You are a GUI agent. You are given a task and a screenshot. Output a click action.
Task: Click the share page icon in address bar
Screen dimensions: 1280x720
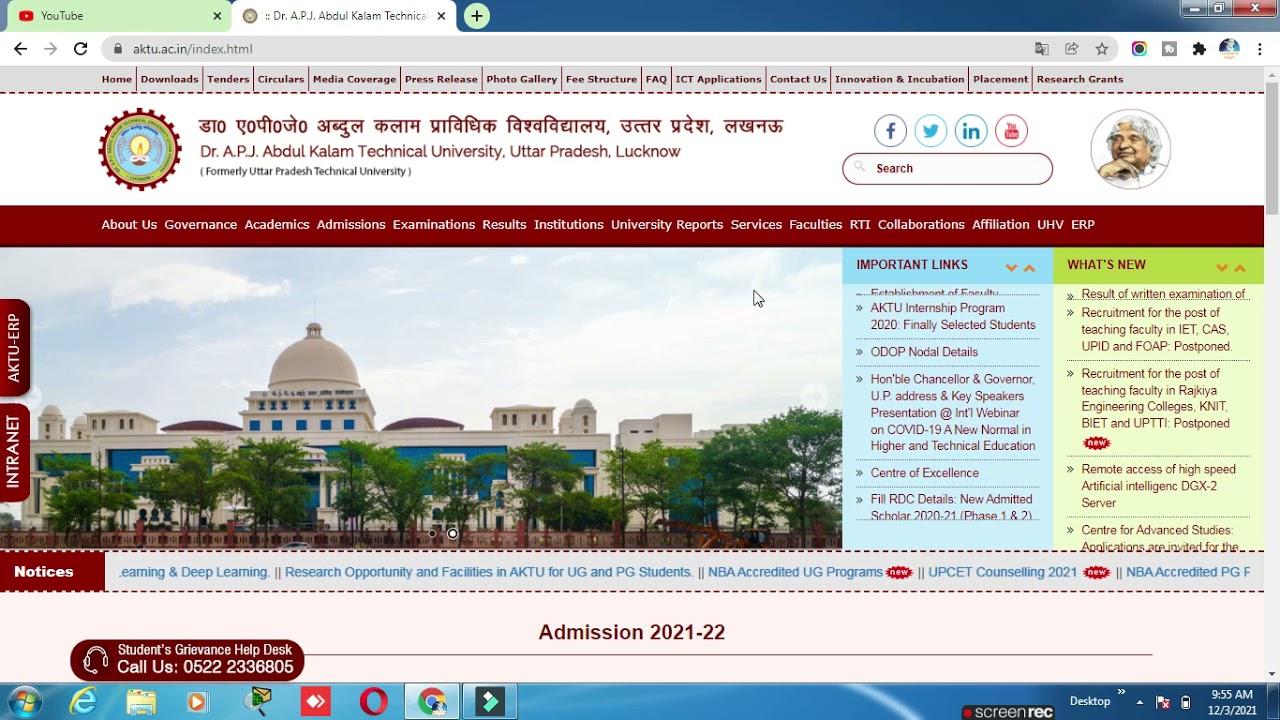[x=1071, y=48]
